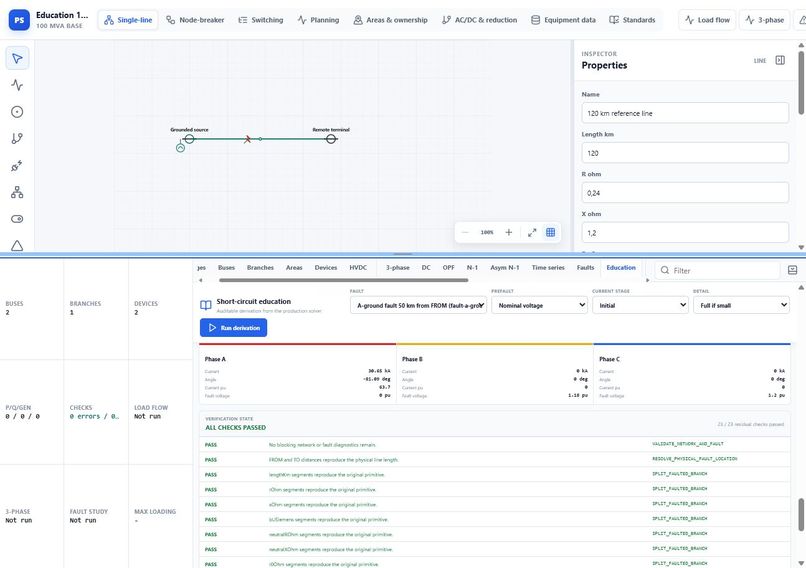Viewport: 806px width, 568px height.
Task: Click the X ohm input field
Action: (685, 232)
